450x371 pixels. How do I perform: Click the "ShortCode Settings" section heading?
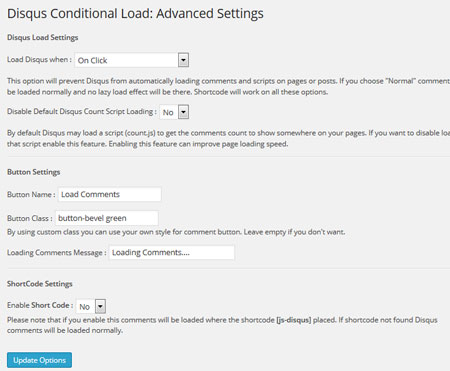[x=40, y=284]
